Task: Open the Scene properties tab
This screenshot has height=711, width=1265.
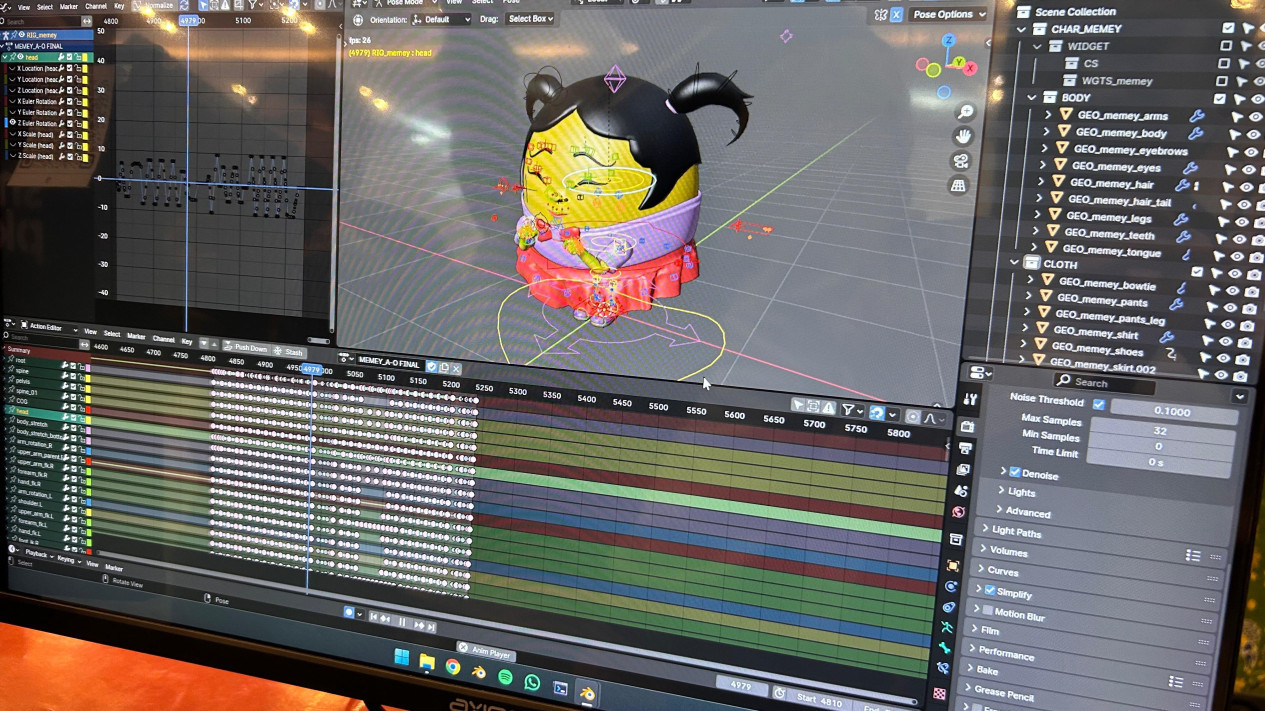Action: [x=961, y=491]
